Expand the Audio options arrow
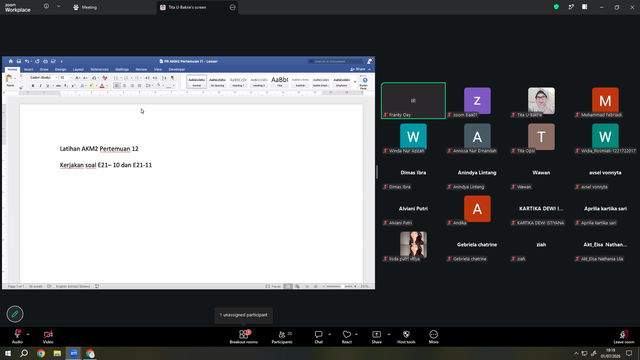The image size is (640, 360). 28,334
